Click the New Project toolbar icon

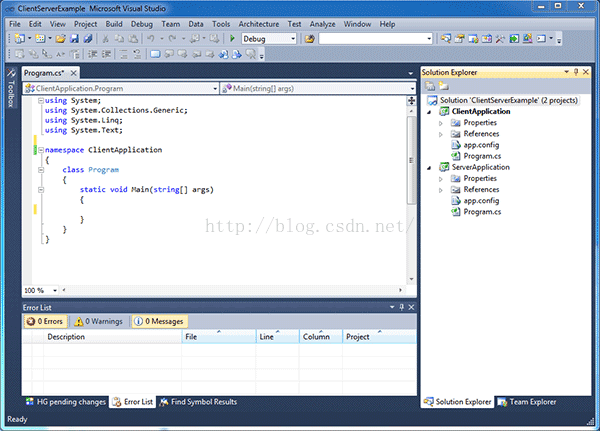19,39
